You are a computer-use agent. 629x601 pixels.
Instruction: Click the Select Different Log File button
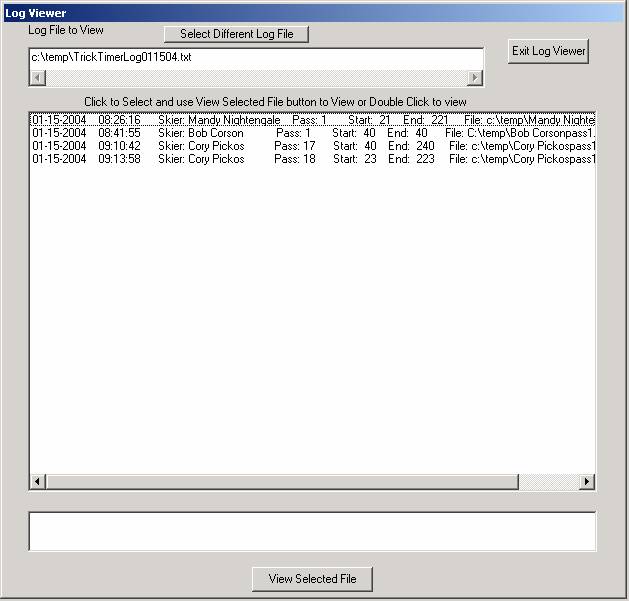click(x=236, y=34)
